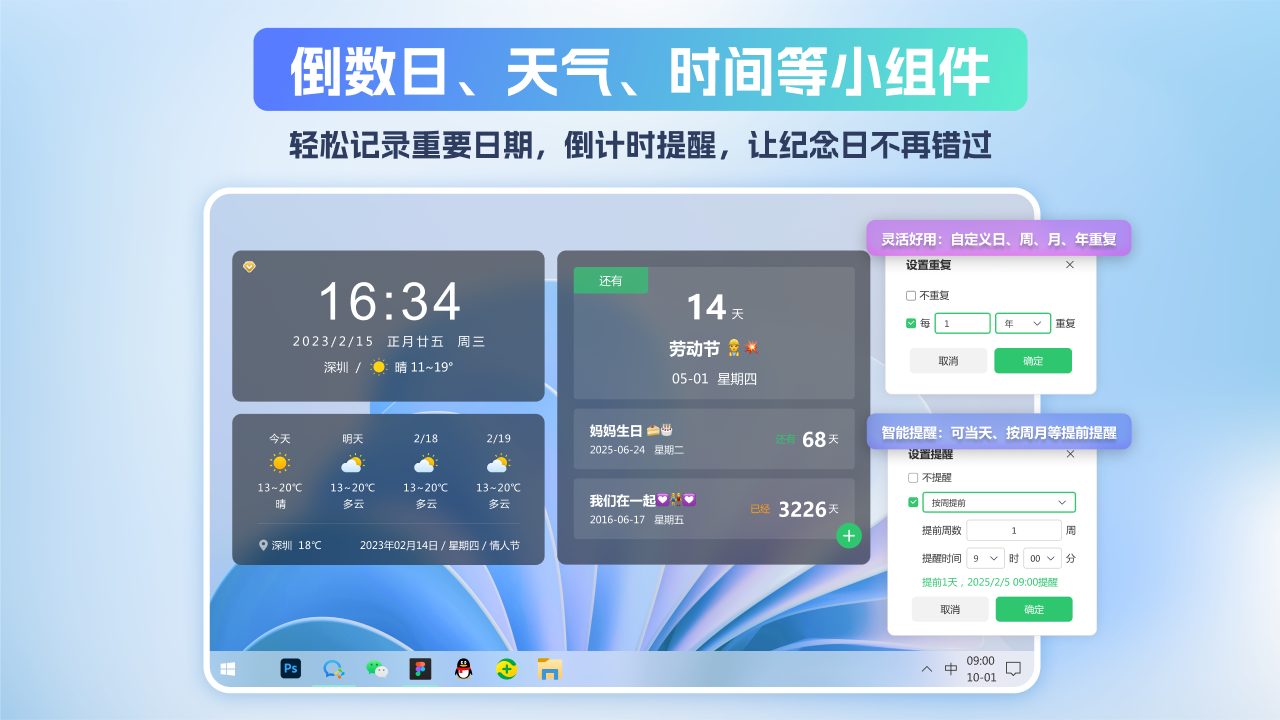
Task: Tick the 不提醒 checkbox
Action: coord(913,478)
